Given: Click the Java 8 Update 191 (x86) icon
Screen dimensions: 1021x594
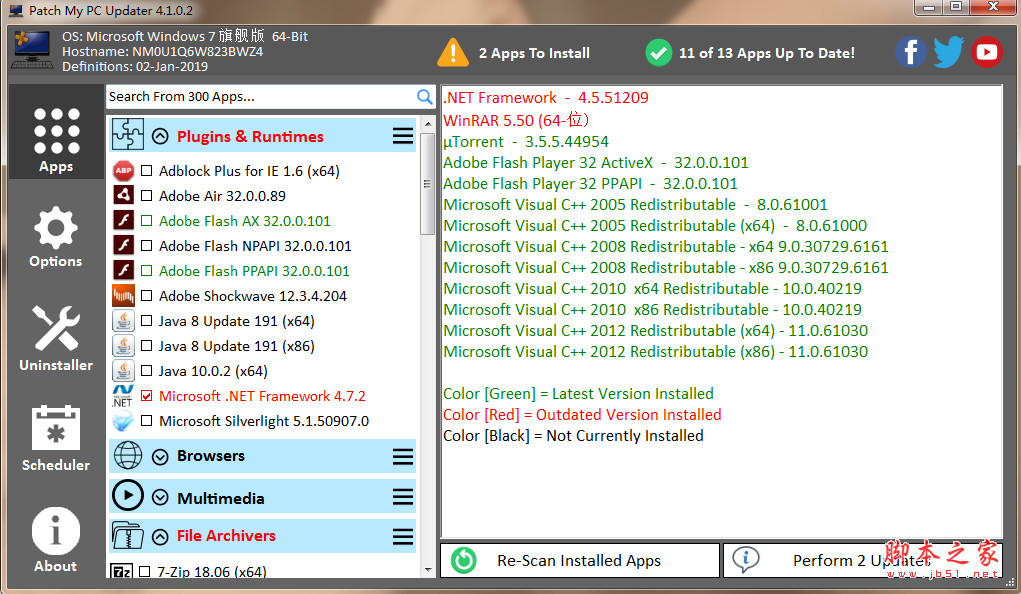Looking at the screenshot, I should pos(123,345).
